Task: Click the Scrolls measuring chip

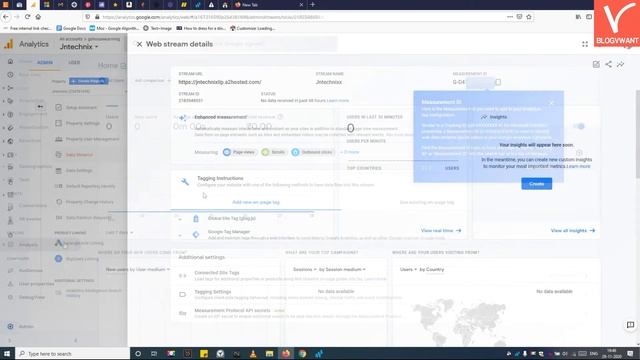Action: tap(274, 152)
